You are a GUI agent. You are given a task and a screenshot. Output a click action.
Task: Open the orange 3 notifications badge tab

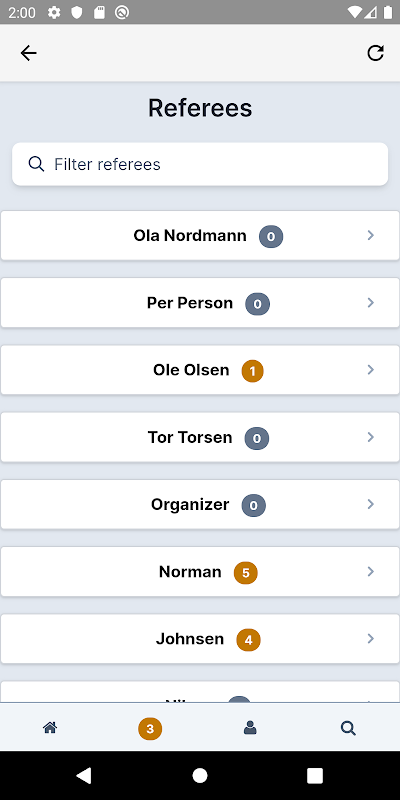(150, 729)
